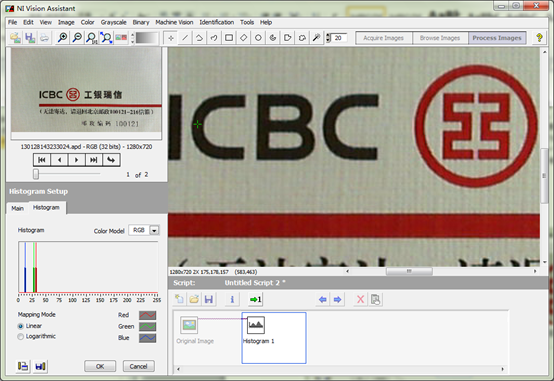The height and width of the screenshot is (381, 554).
Task: Select the Rotated Rectangle ROI tool
Action: tap(243, 38)
